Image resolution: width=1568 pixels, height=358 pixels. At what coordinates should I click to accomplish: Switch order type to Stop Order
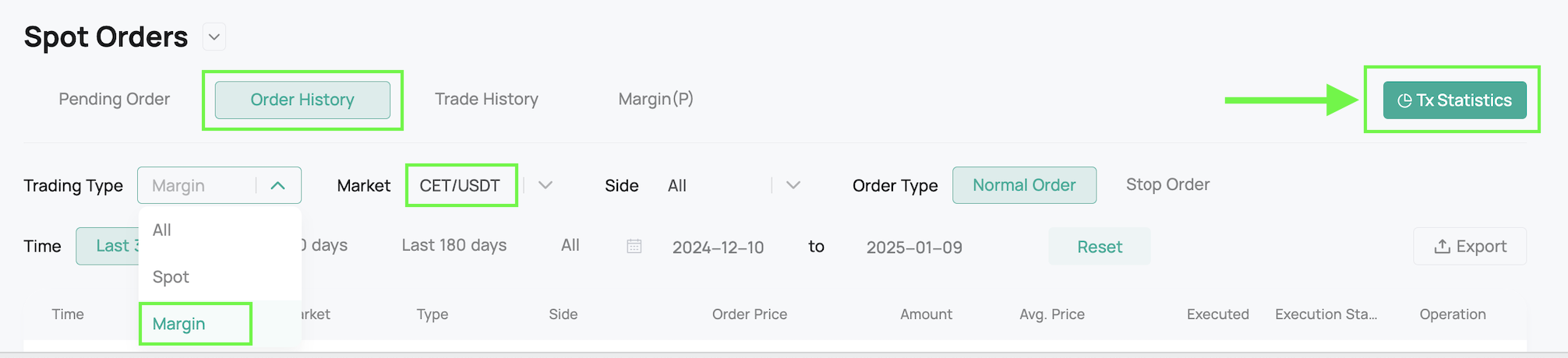(1167, 185)
